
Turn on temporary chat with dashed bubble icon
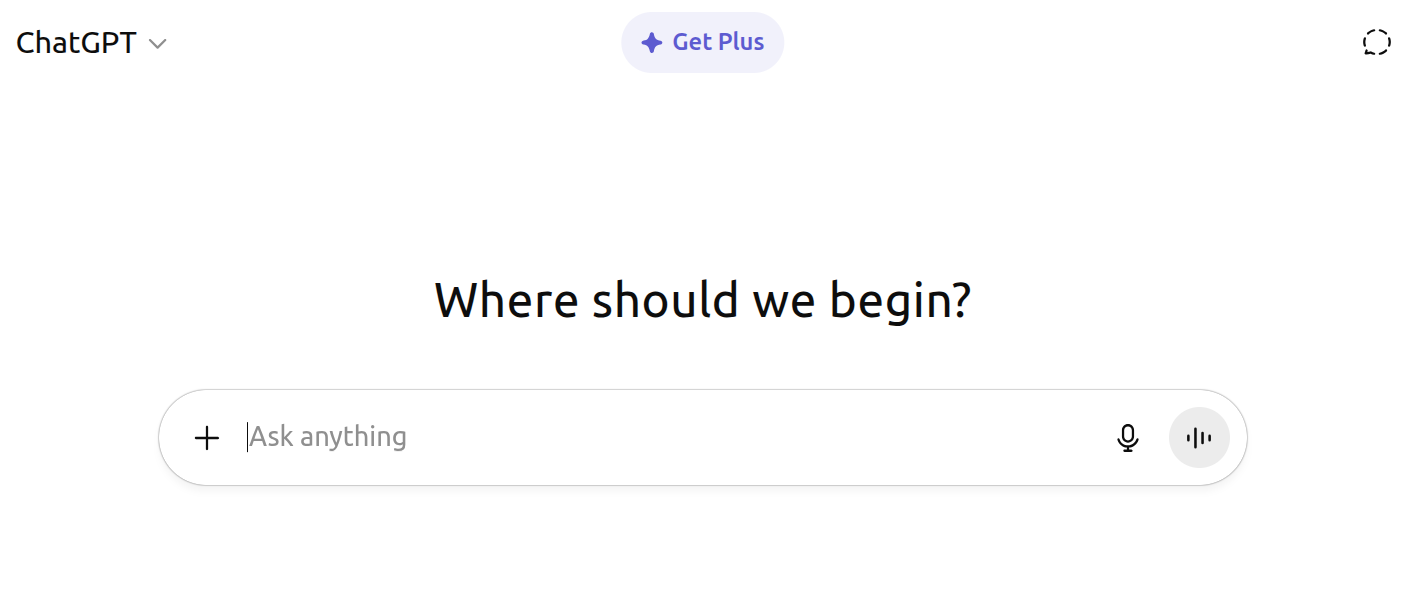point(1376,43)
